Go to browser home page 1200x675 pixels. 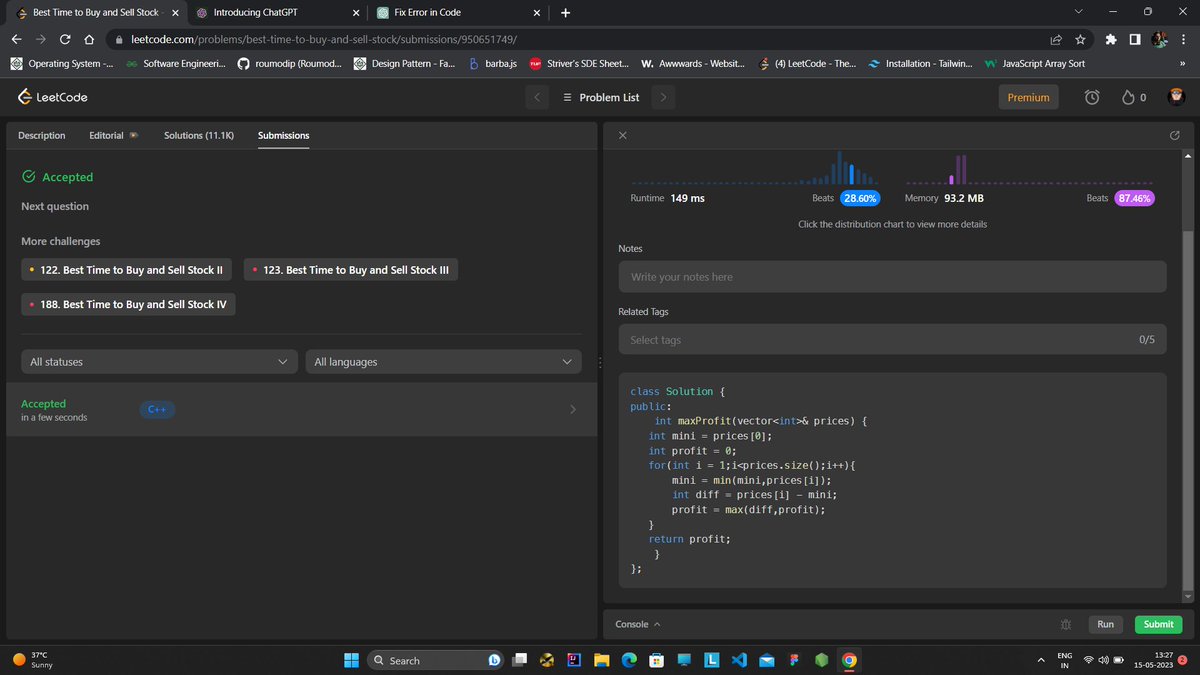click(x=89, y=40)
